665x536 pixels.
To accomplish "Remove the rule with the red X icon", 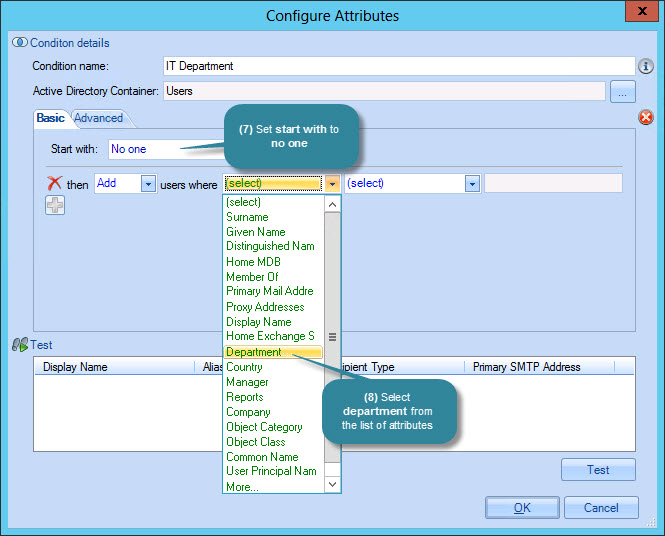I will (x=54, y=184).
